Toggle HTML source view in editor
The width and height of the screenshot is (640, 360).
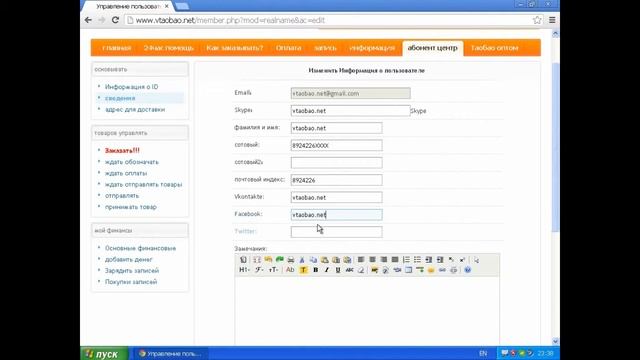243,260
